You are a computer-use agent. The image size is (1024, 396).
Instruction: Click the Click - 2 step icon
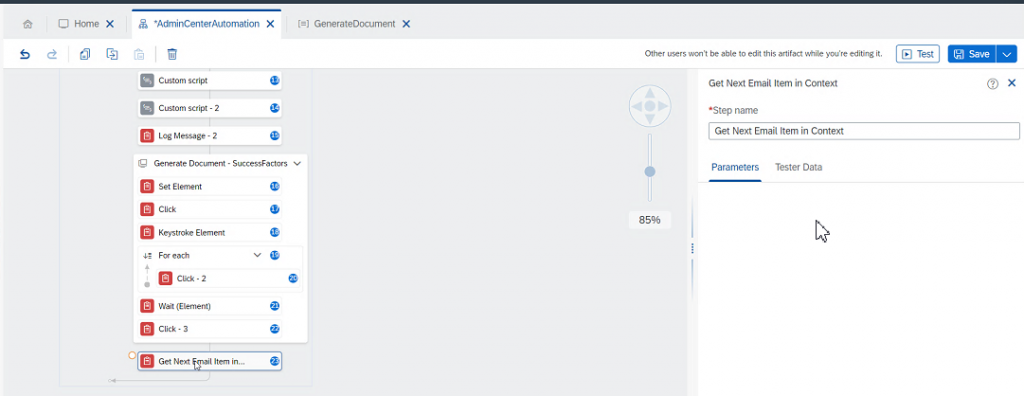tap(166, 278)
